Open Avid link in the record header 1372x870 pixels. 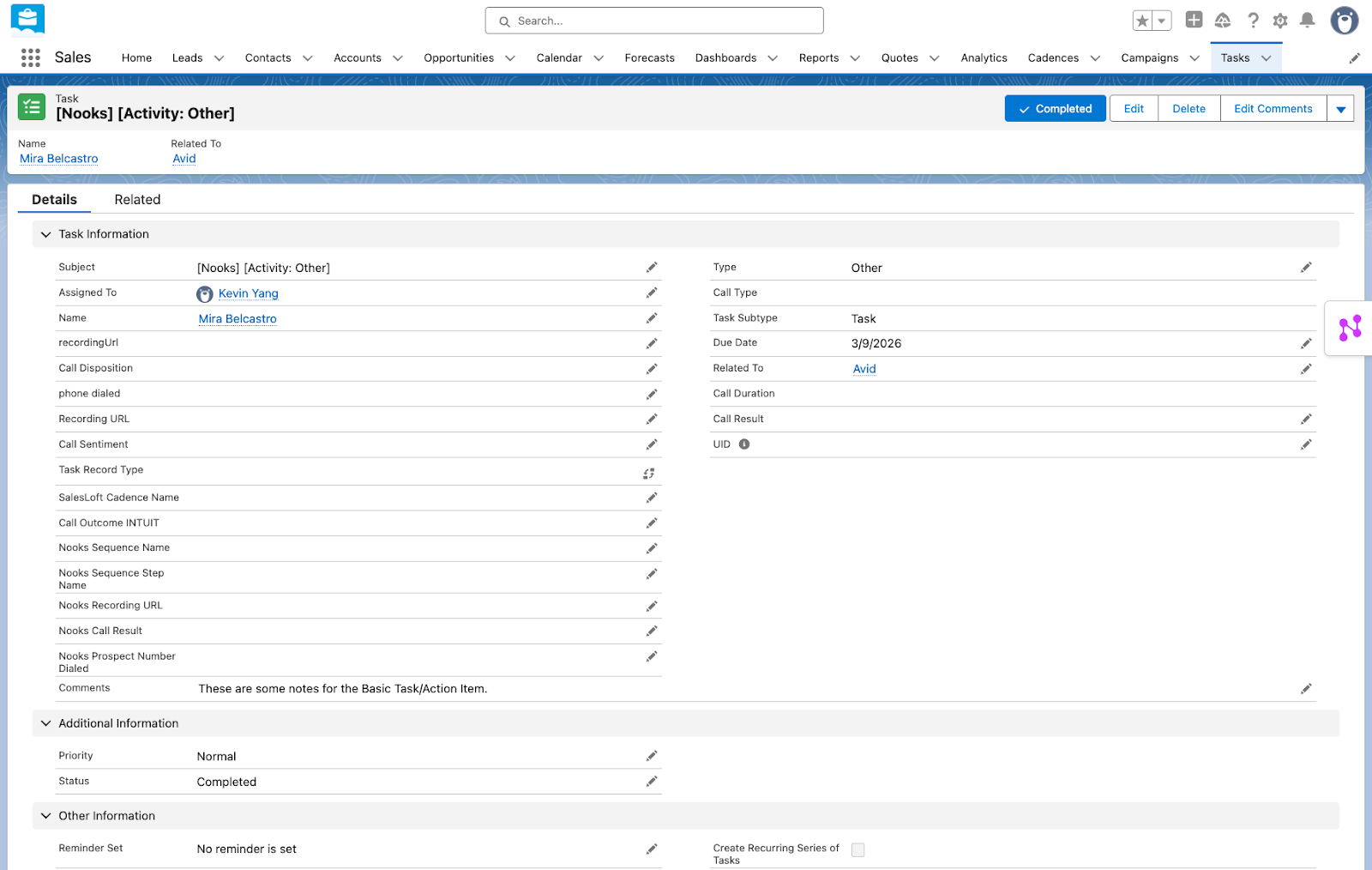(184, 159)
